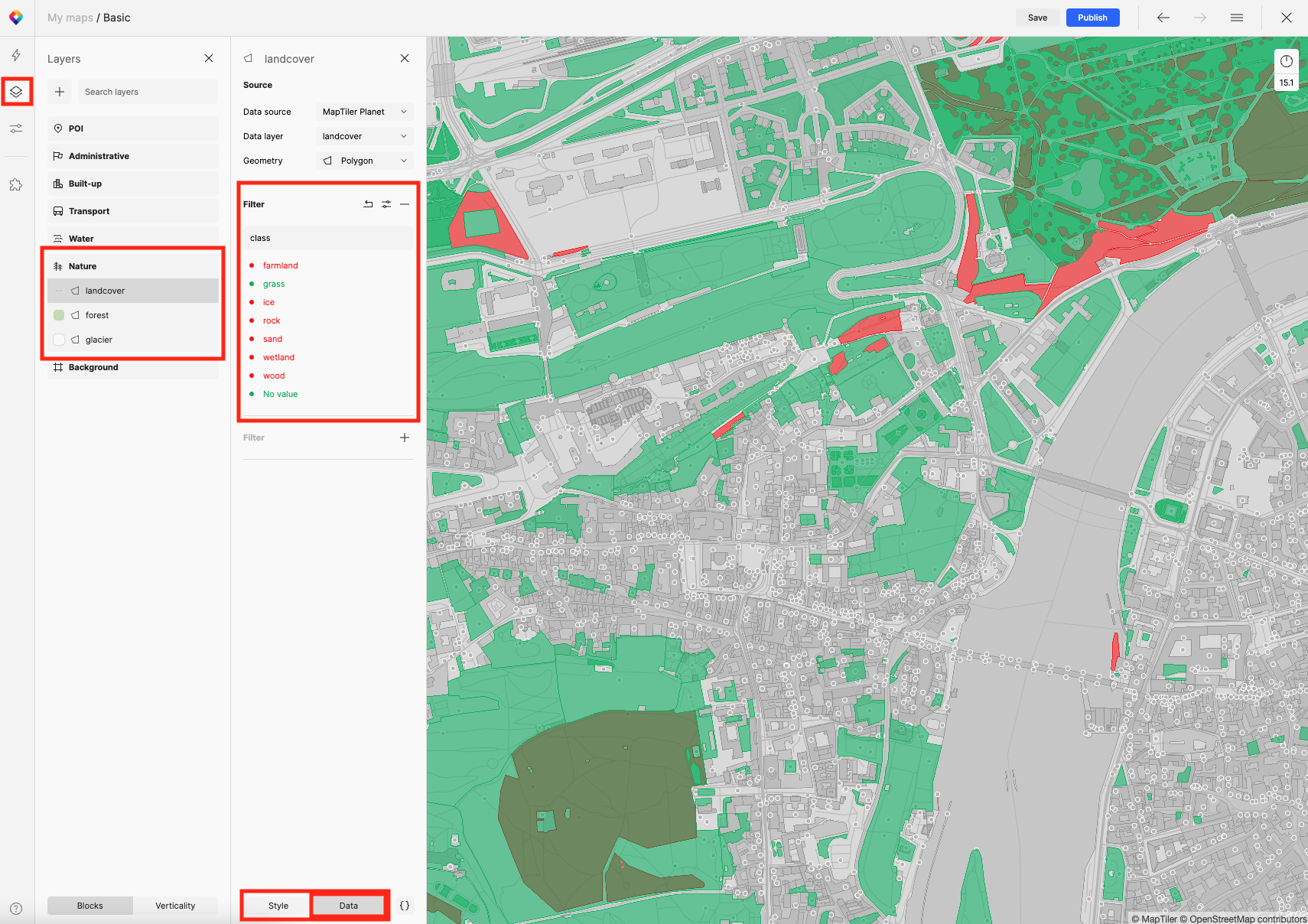The height and width of the screenshot is (924, 1308).
Task: Click the Publish button
Action: point(1092,18)
